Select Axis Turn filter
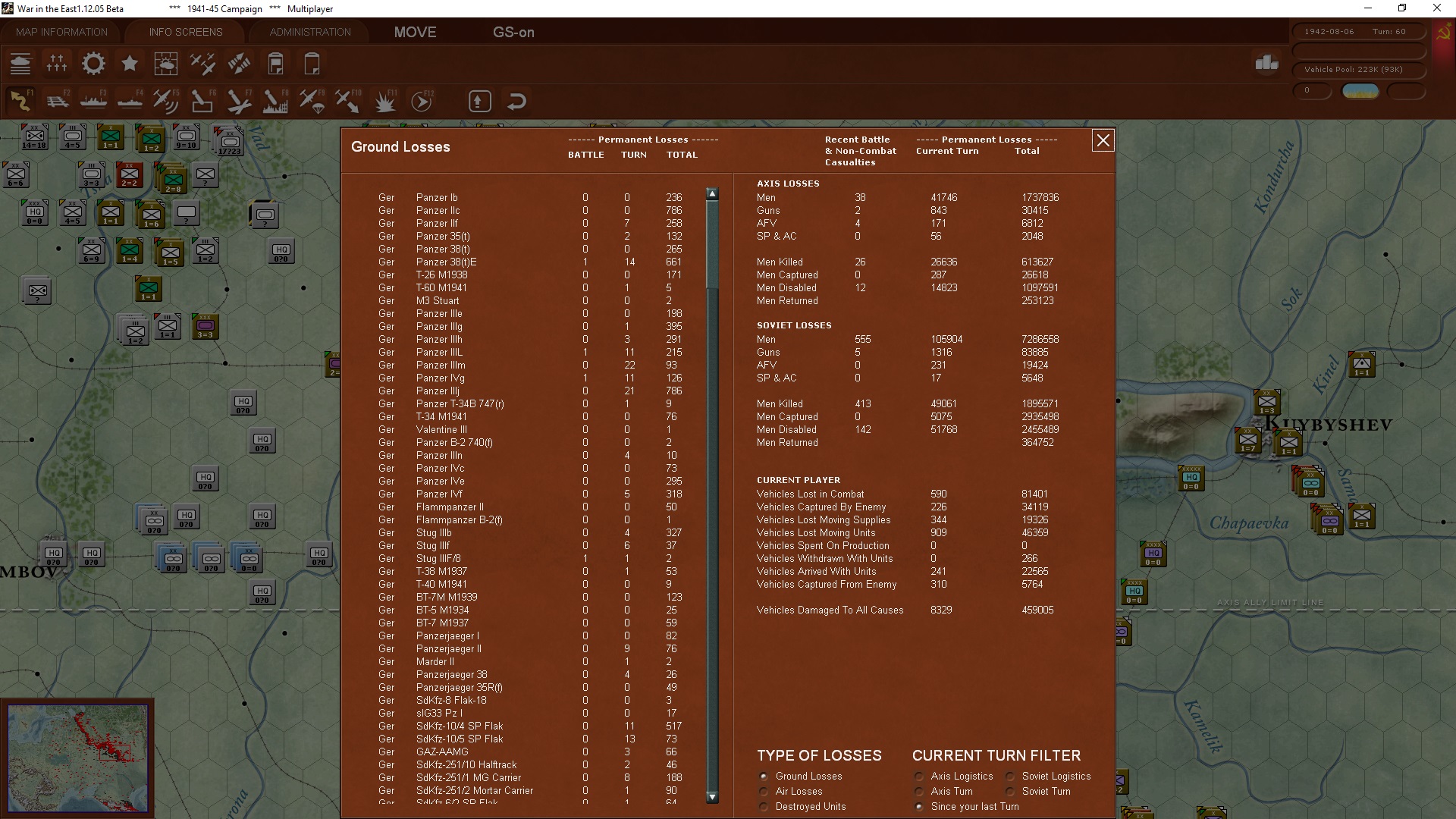 (919, 791)
